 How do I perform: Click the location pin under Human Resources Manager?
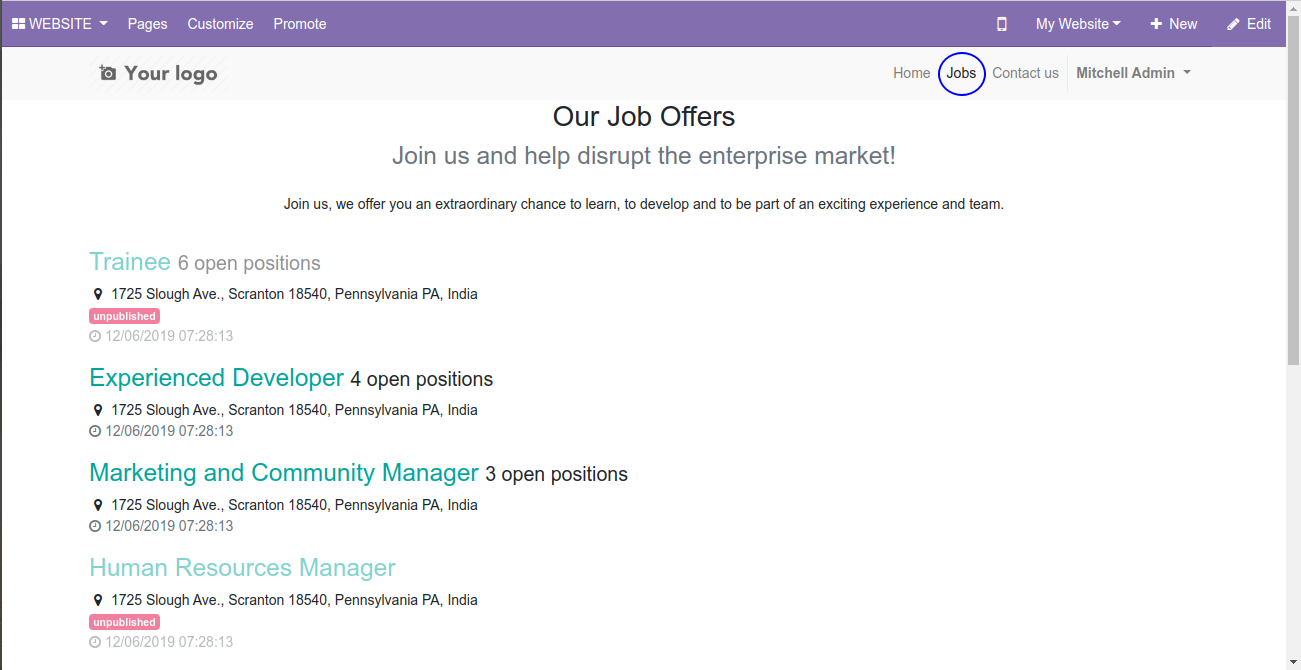coord(98,601)
